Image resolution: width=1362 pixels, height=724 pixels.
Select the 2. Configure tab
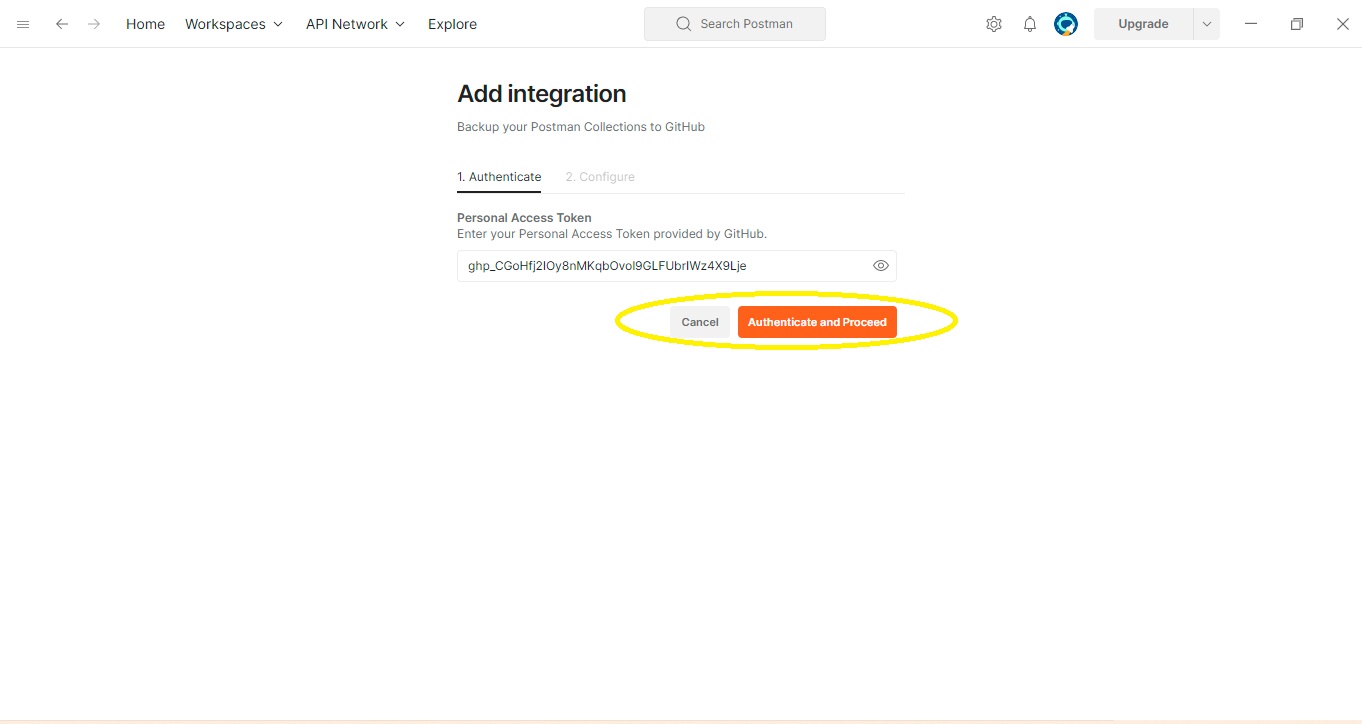coord(600,177)
